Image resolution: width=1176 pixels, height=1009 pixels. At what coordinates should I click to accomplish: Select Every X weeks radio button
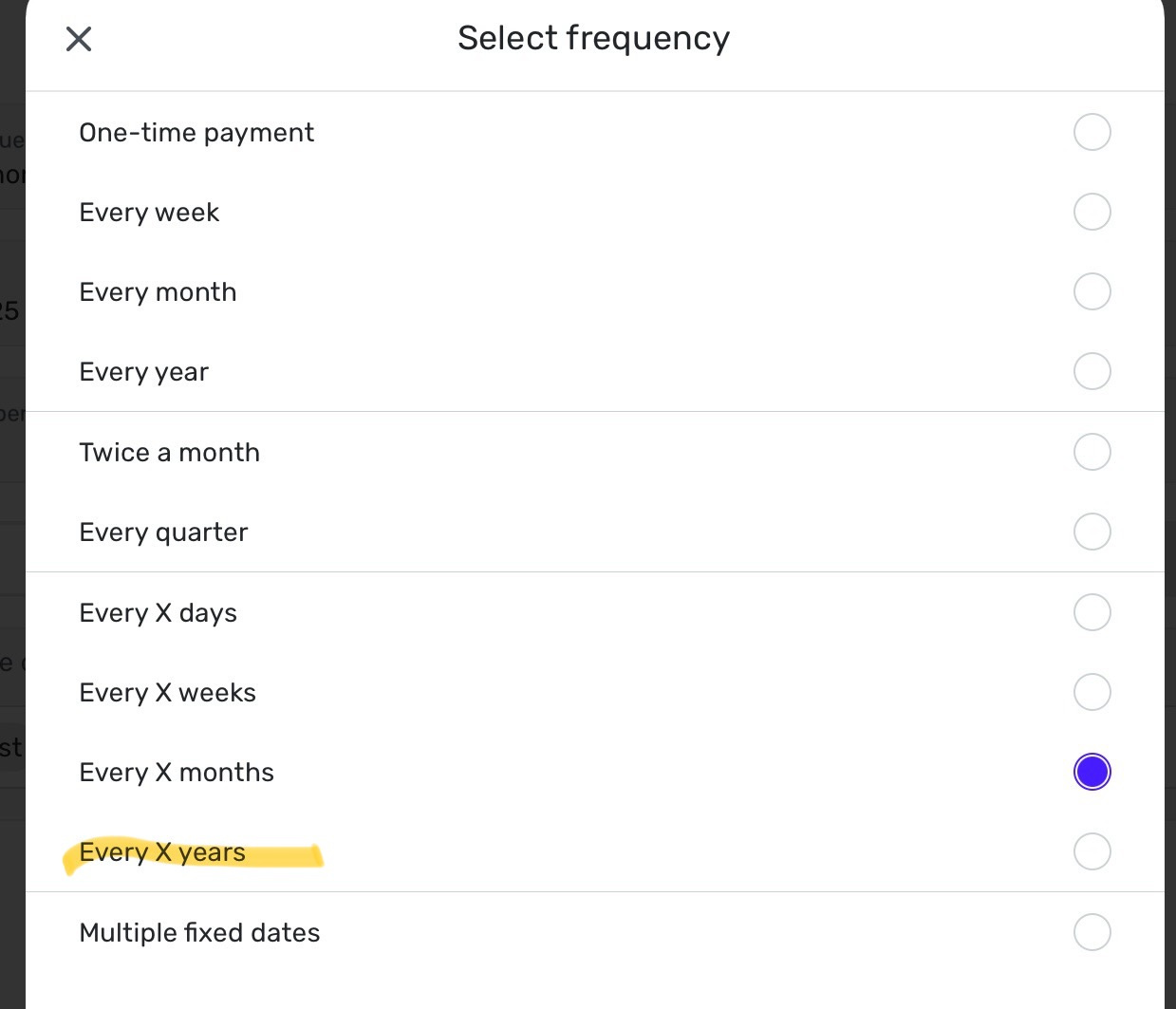coord(1092,692)
